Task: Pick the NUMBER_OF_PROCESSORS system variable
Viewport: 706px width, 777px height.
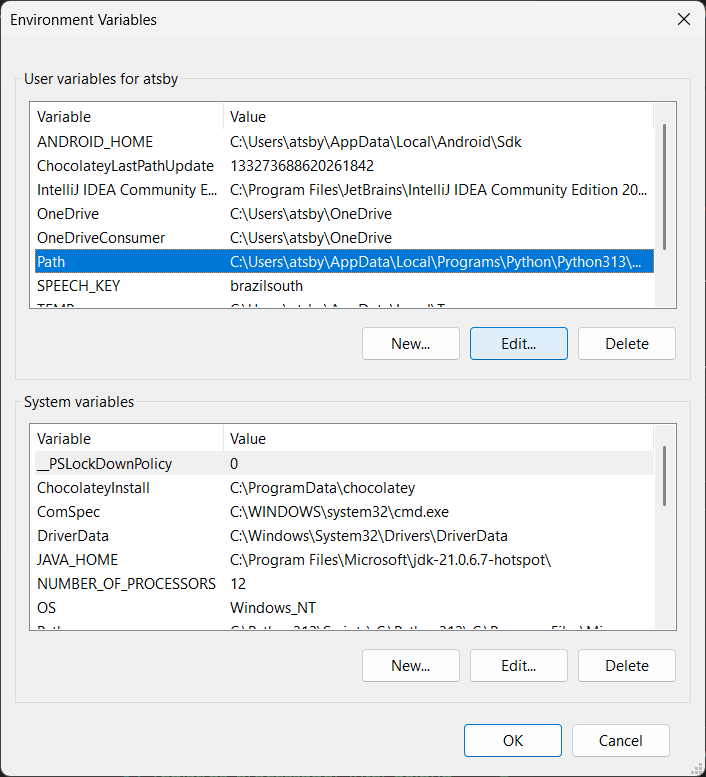Action: click(x=126, y=584)
